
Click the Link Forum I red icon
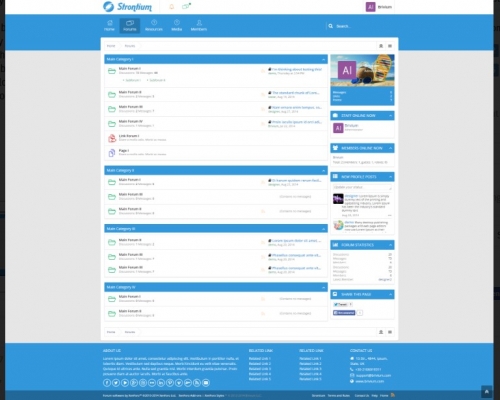tap(112, 138)
